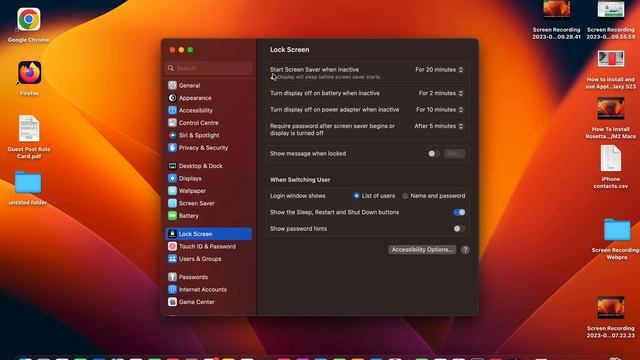The image size is (640, 360).
Task: Change display off on battery time
Action: click(x=441, y=93)
